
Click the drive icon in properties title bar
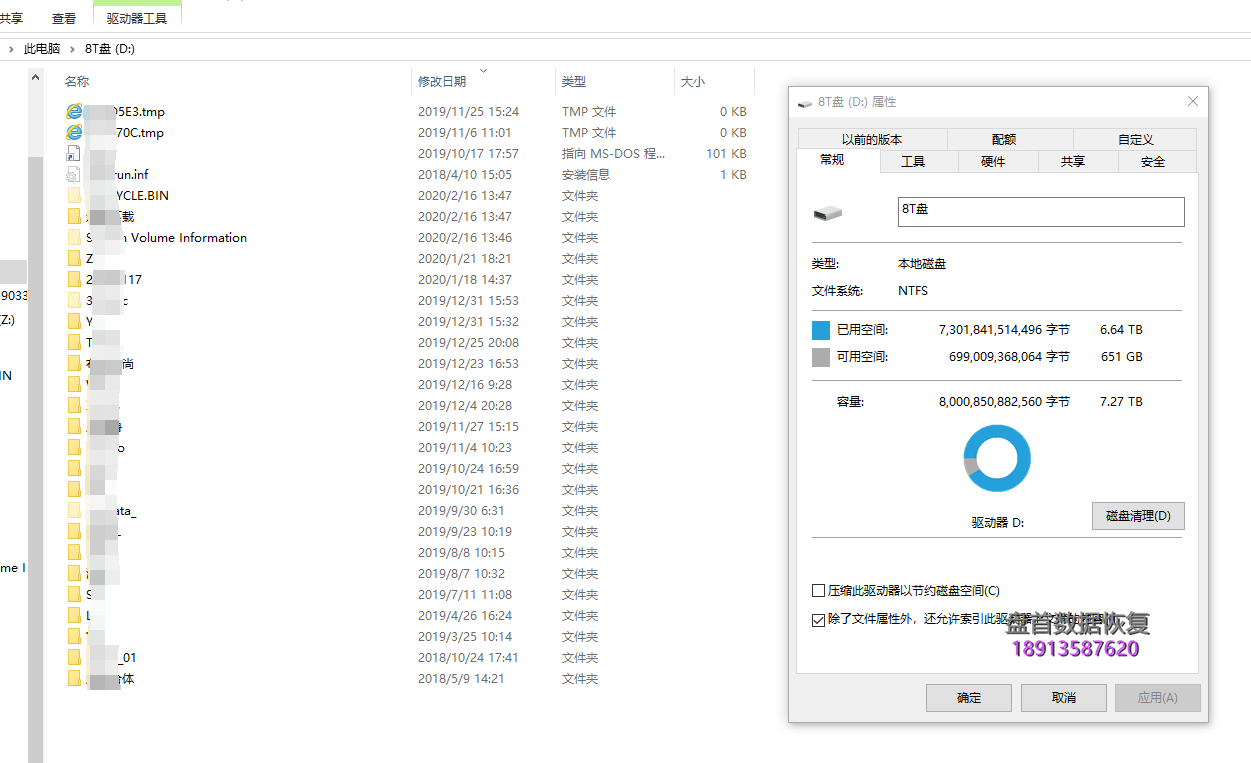tap(805, 103)
